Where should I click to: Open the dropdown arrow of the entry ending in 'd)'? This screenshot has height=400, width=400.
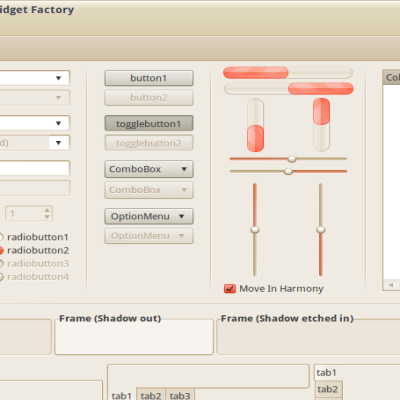coord(59,143)
